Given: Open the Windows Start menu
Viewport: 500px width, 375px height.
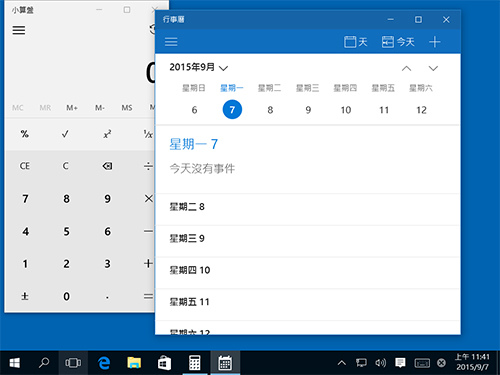Looking at the screenshot, I should point(14,363).
